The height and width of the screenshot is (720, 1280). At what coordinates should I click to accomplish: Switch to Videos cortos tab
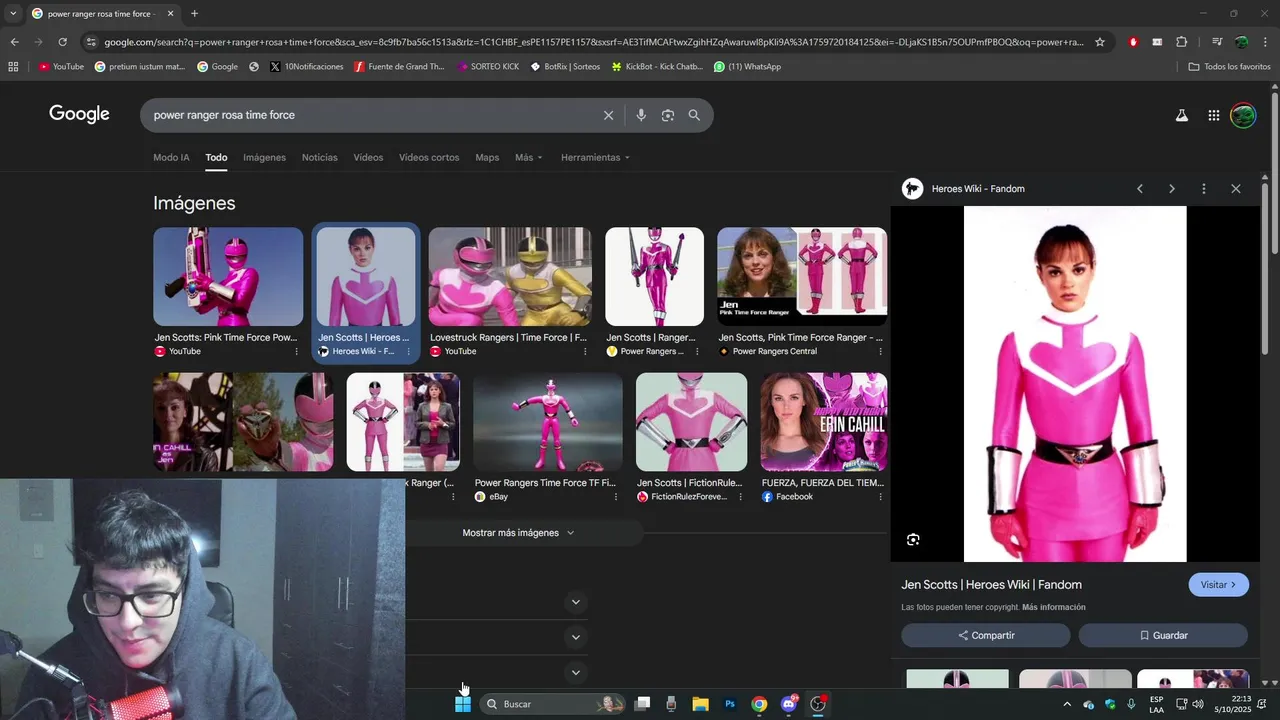429,158
